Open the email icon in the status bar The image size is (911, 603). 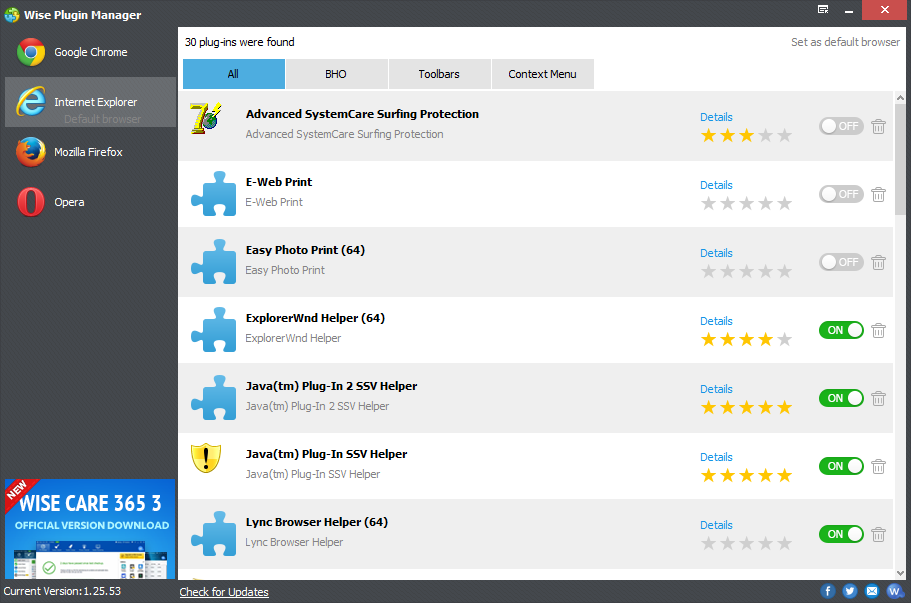[872, 591]
